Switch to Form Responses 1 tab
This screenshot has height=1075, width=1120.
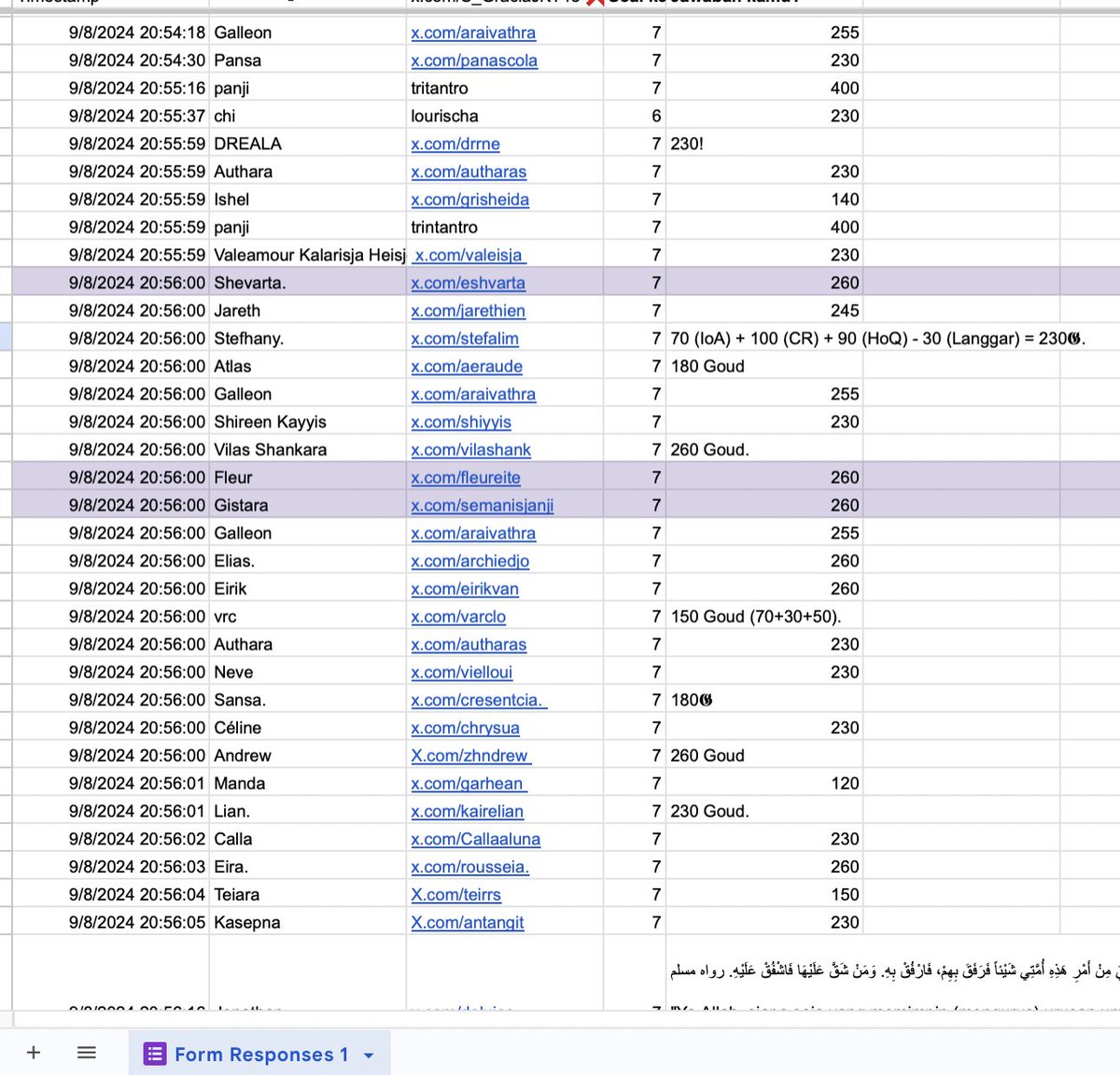tap(260, 1054)
